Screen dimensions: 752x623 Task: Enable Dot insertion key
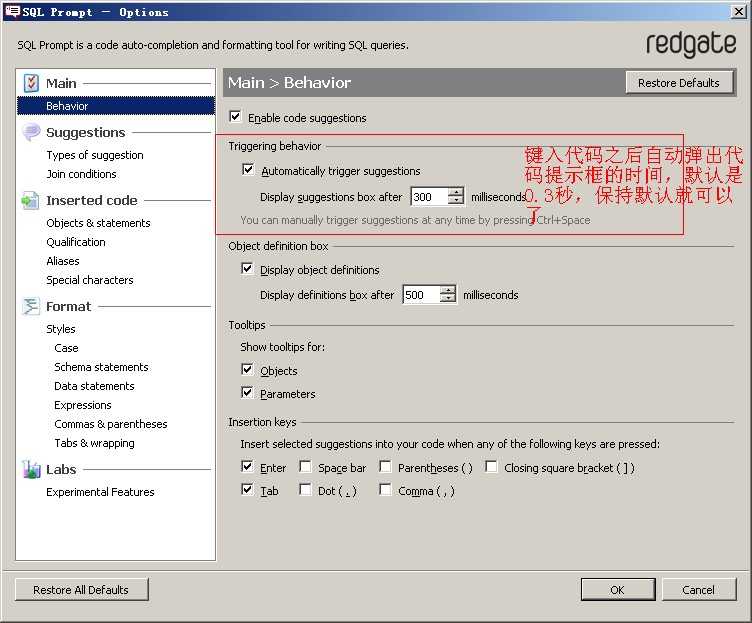[305, 490]
